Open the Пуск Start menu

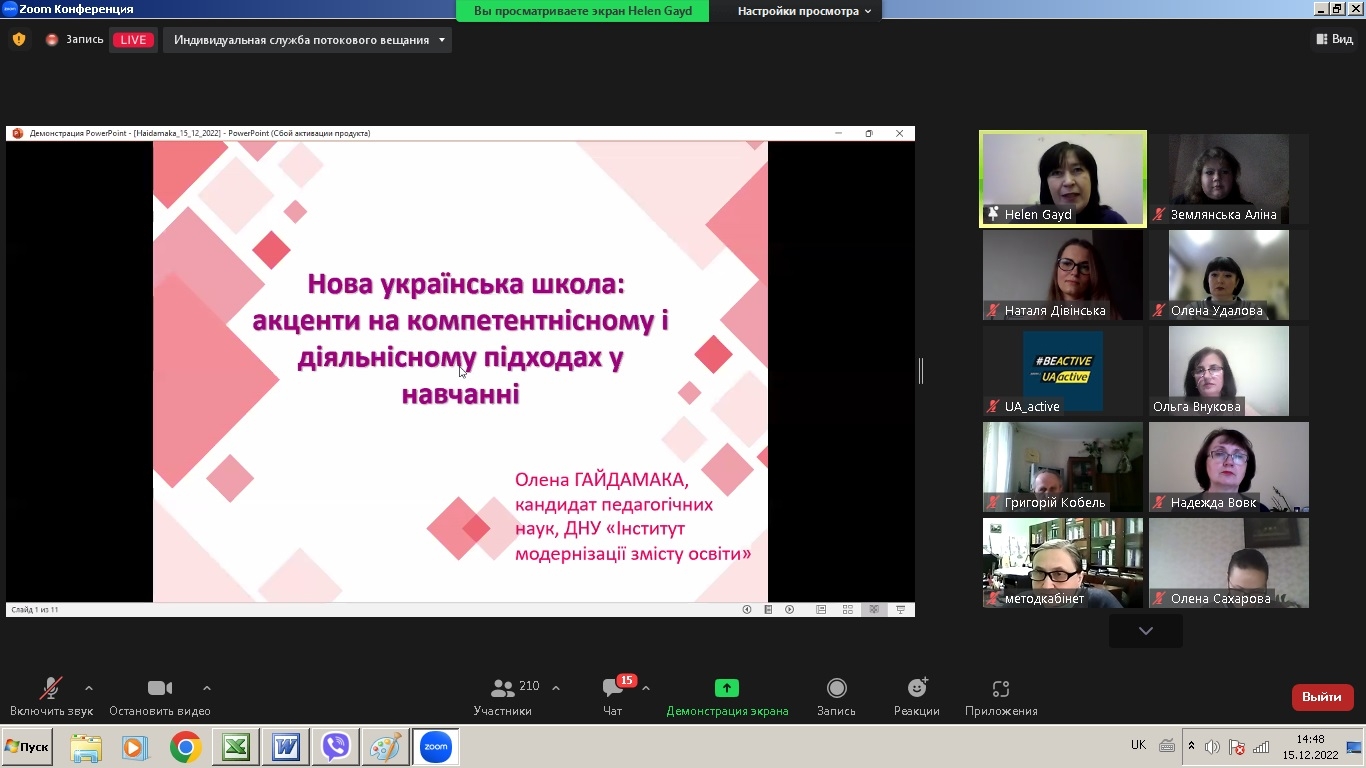(x=27, y=747)
